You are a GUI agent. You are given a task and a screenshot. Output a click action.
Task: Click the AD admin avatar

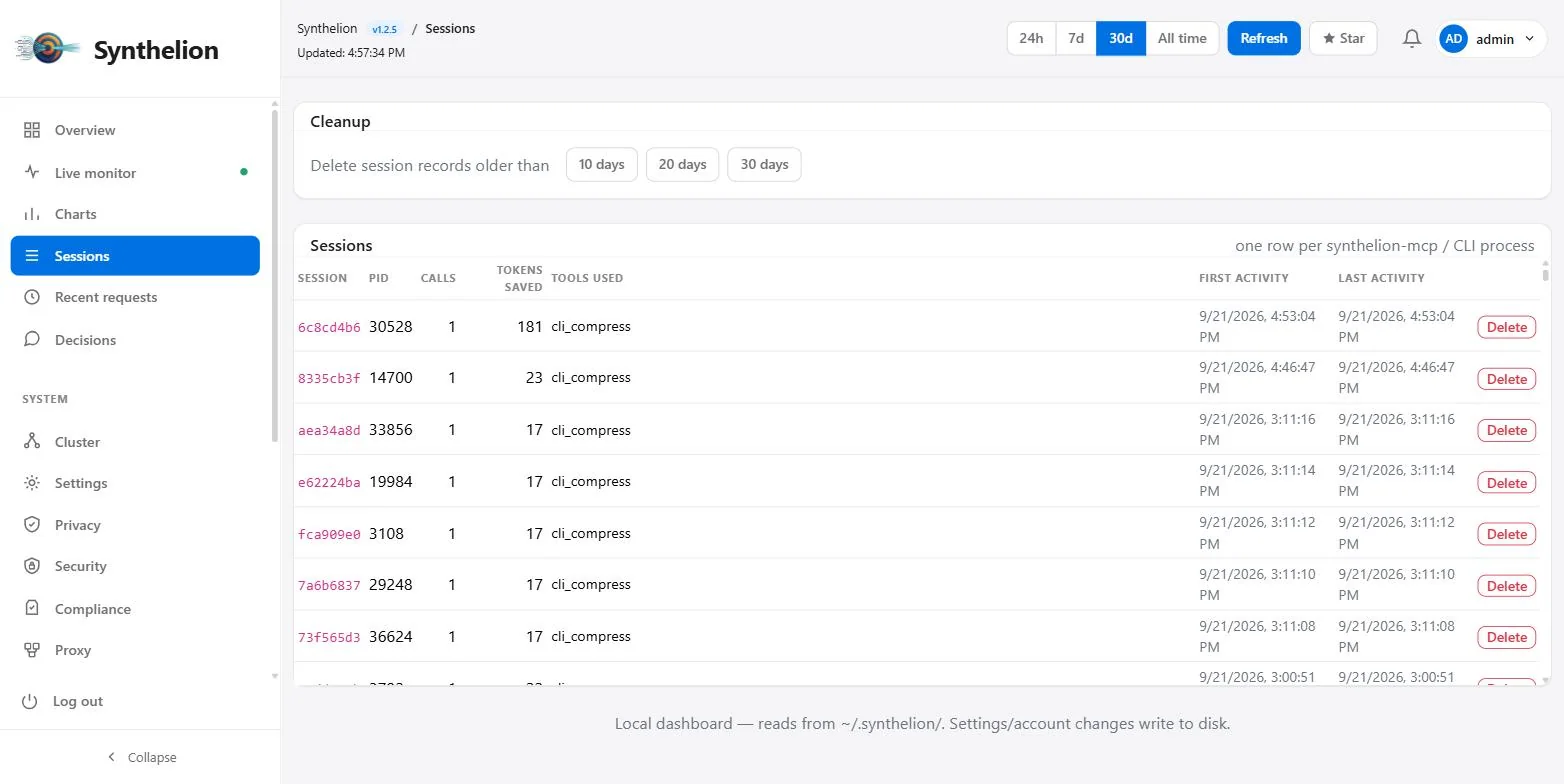1453,39
